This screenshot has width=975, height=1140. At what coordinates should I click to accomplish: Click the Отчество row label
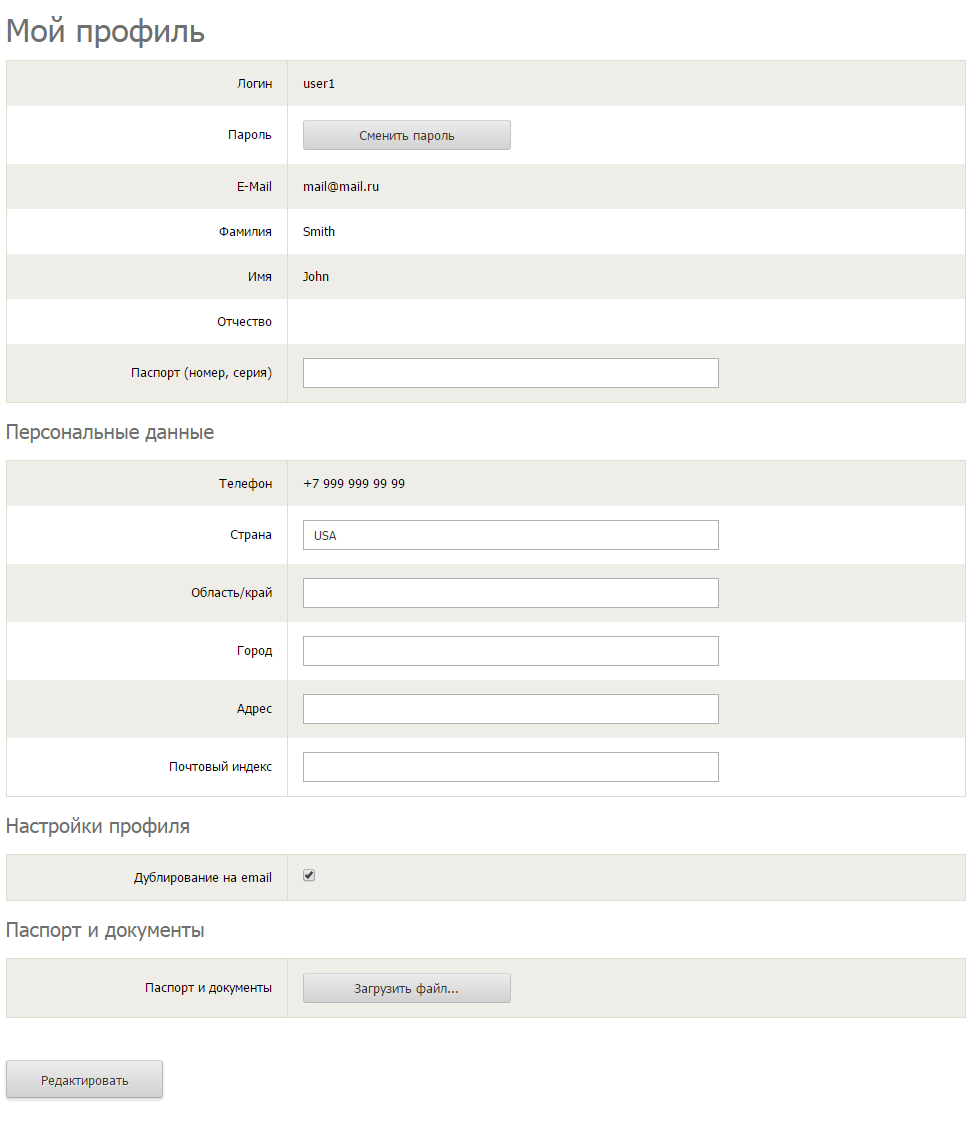tap(244, 322)
